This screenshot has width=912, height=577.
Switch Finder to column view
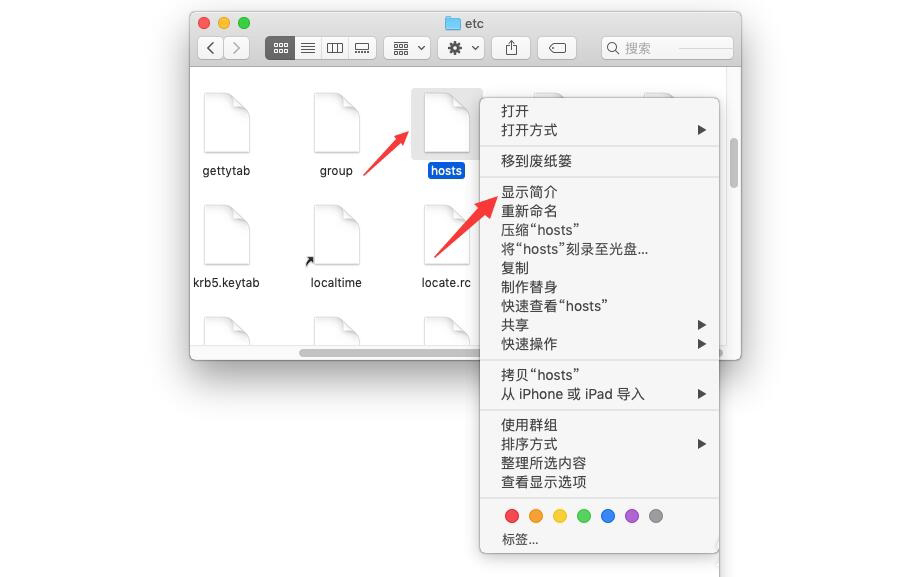pos(334,48)
